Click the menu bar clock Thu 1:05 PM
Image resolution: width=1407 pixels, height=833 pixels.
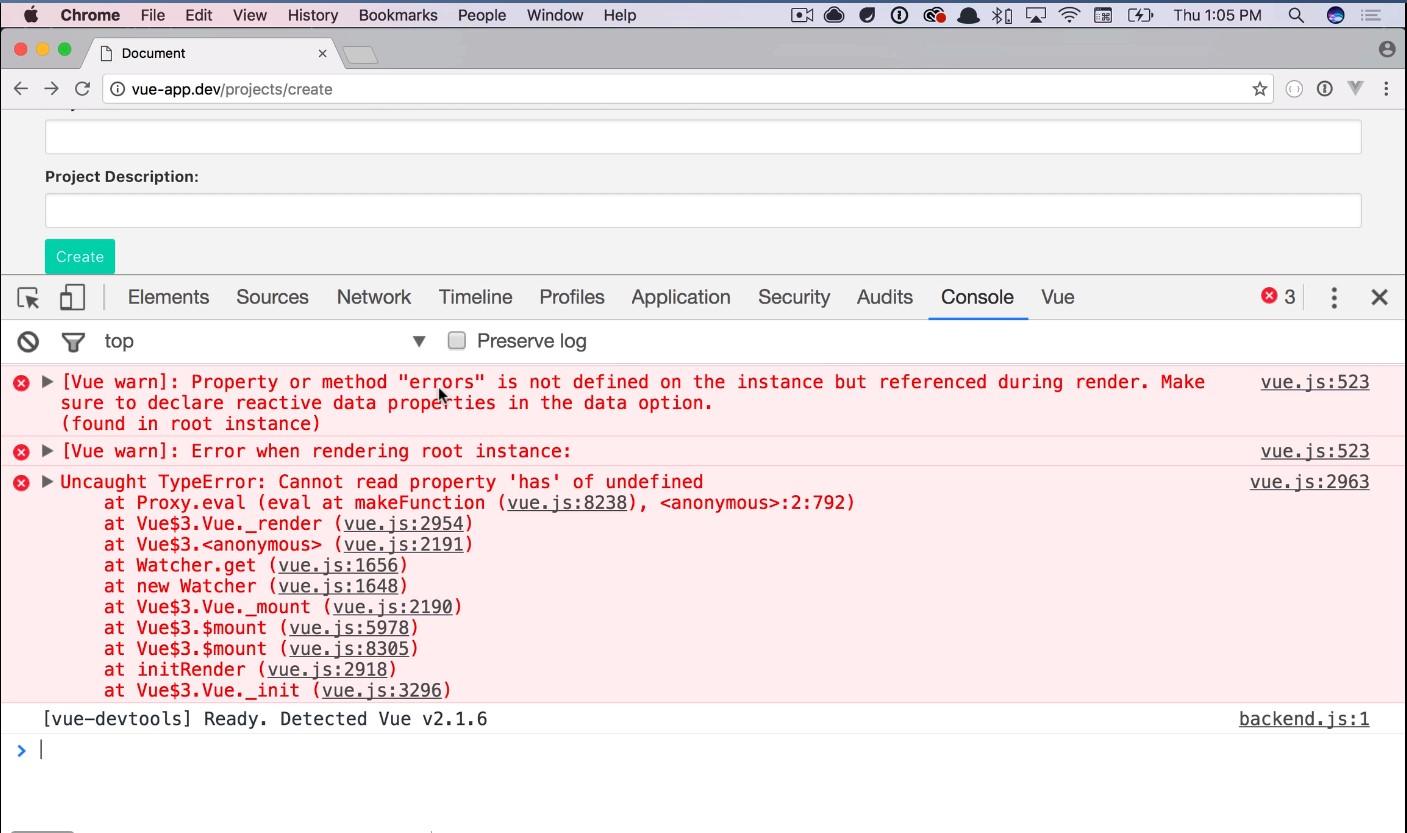pos(1217,15)
